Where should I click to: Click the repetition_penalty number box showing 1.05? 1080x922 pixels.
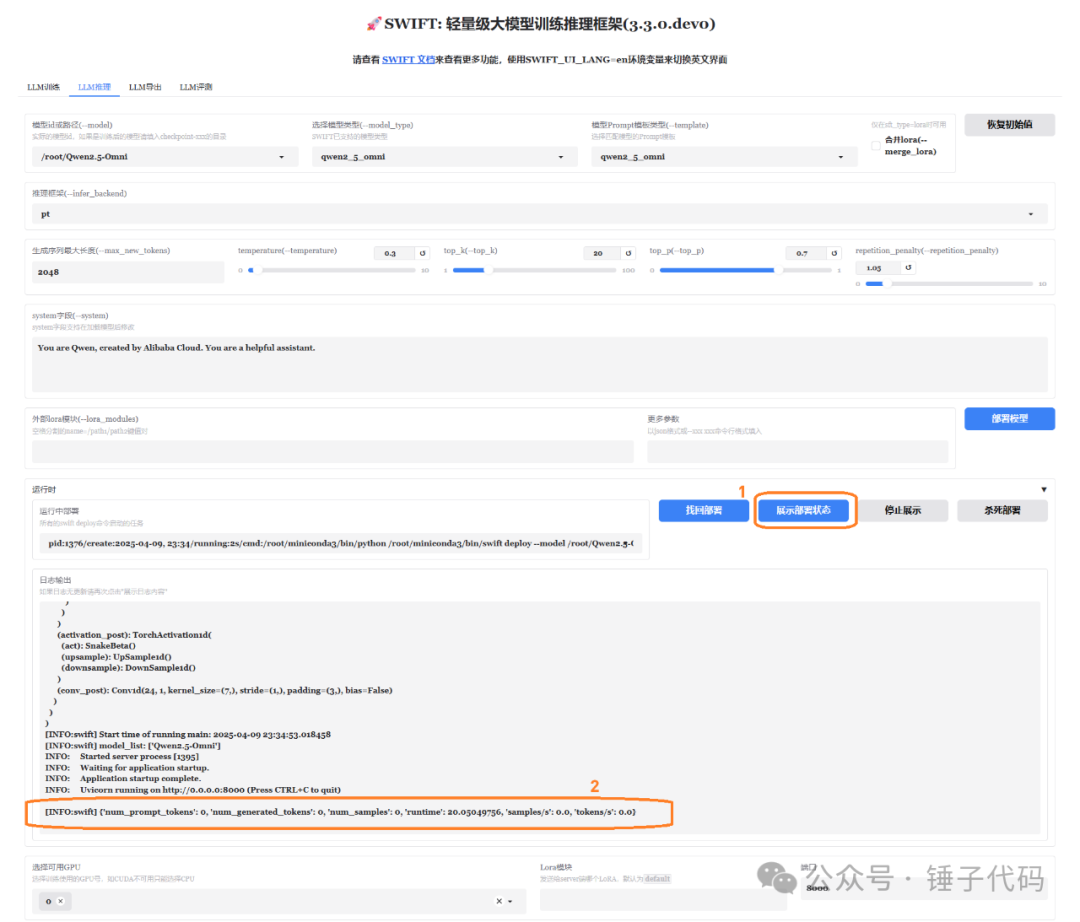pyautogui.click(x=878, y=267)
